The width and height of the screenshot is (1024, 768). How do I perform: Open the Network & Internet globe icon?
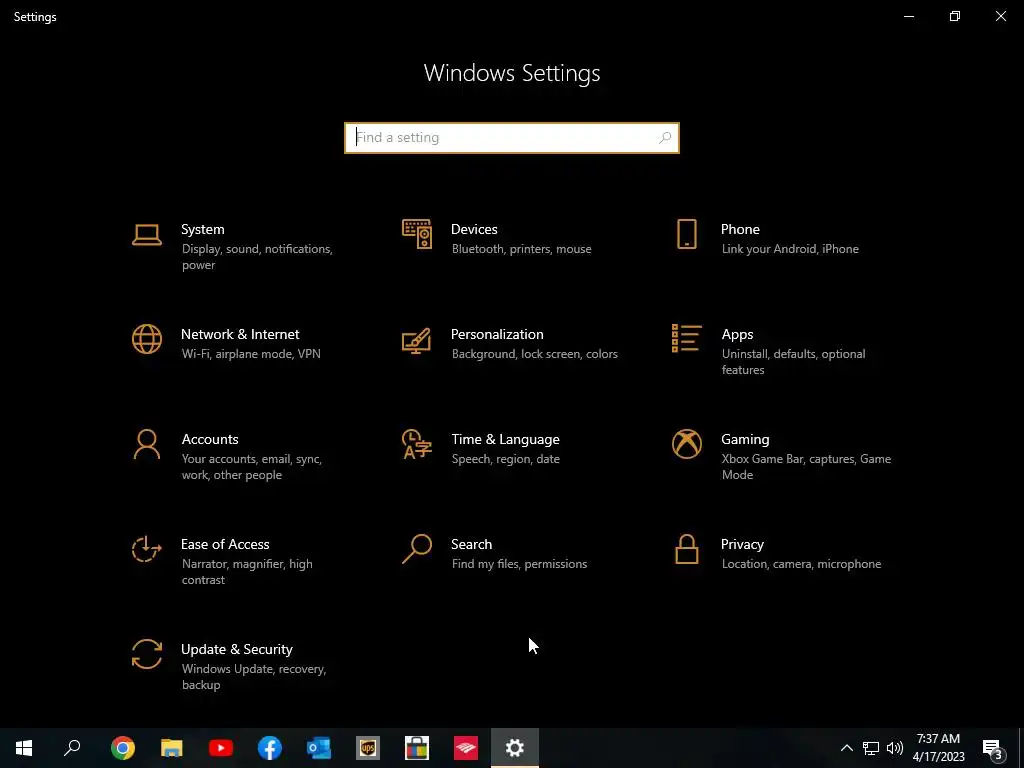[x=146, y=339]
